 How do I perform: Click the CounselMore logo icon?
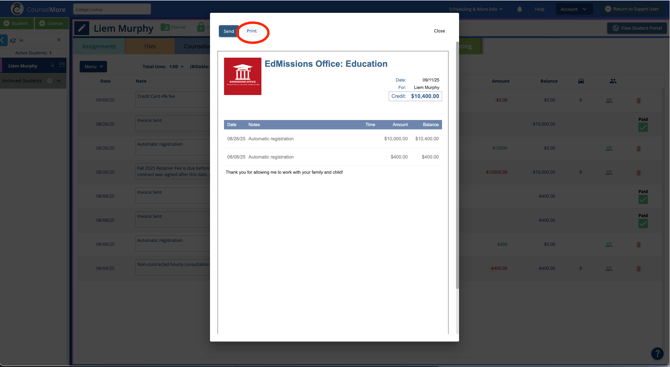point(17,9)
